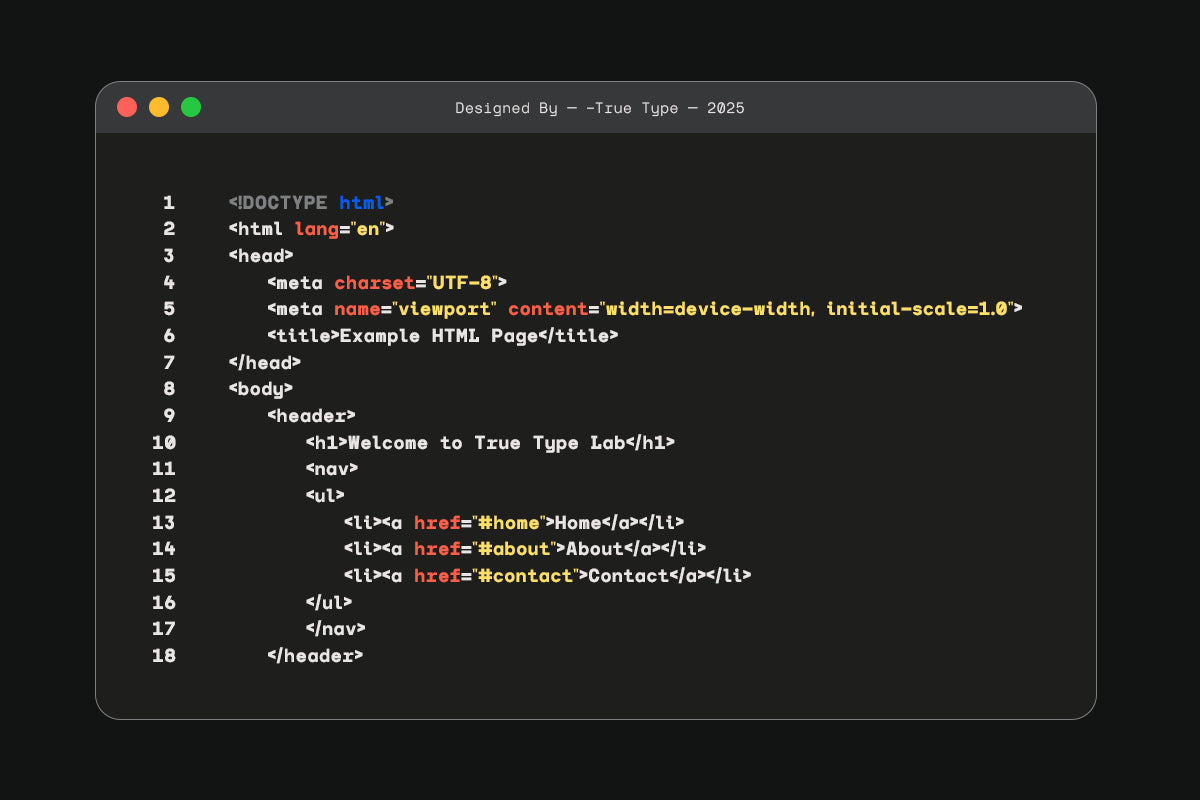The image size is (1200, 800).
Task: Select the blue html keyword on line 1
Action: (364, 202)
